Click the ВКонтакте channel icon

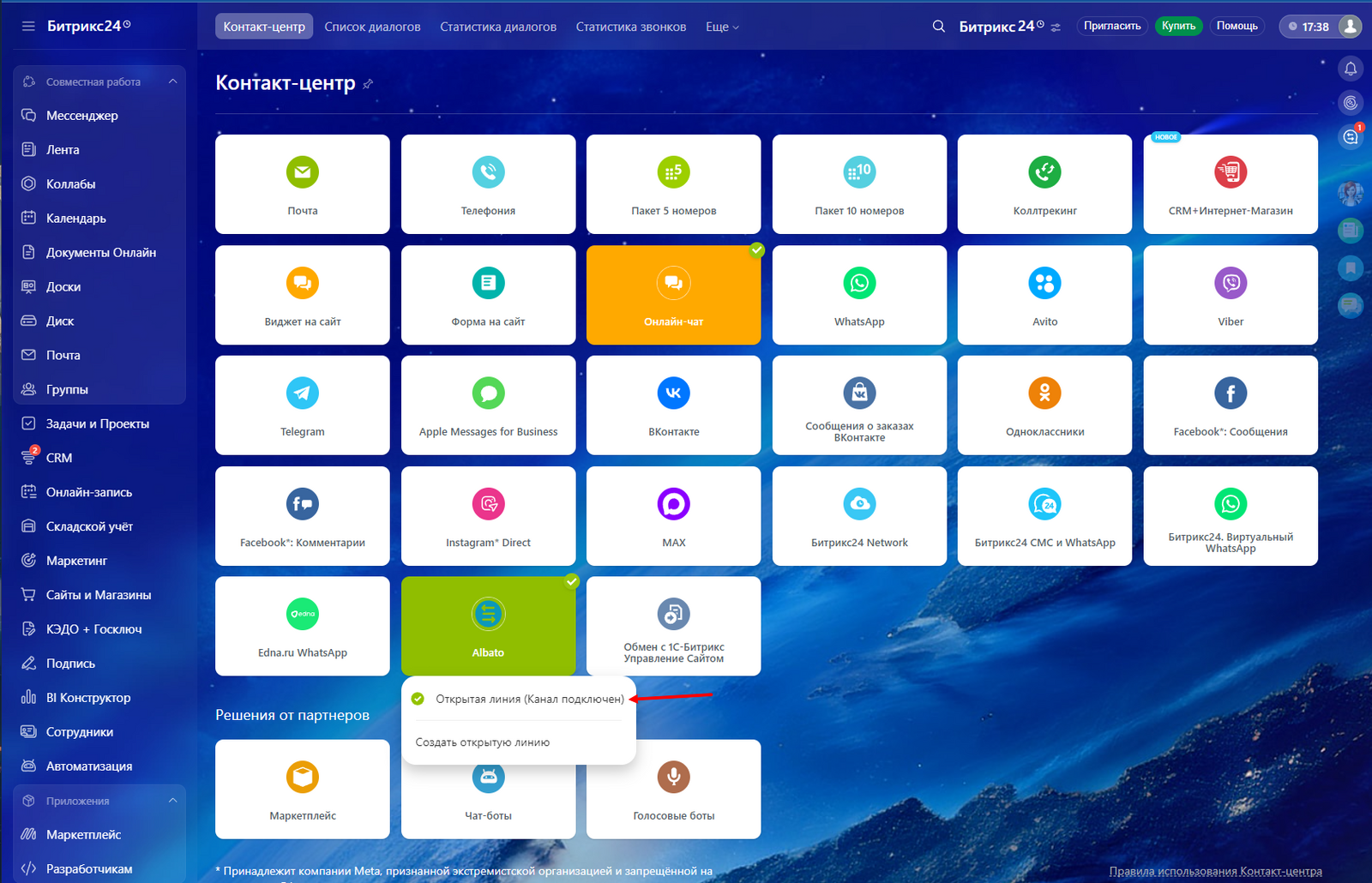673,393
